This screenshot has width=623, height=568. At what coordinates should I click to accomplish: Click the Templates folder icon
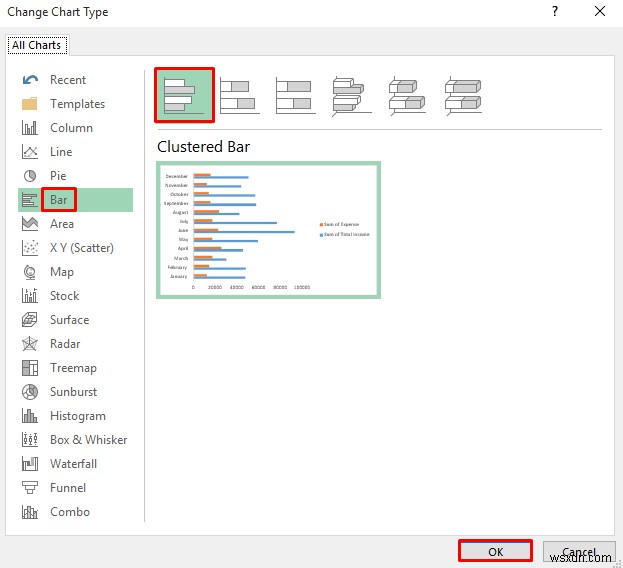coord(30,104)
